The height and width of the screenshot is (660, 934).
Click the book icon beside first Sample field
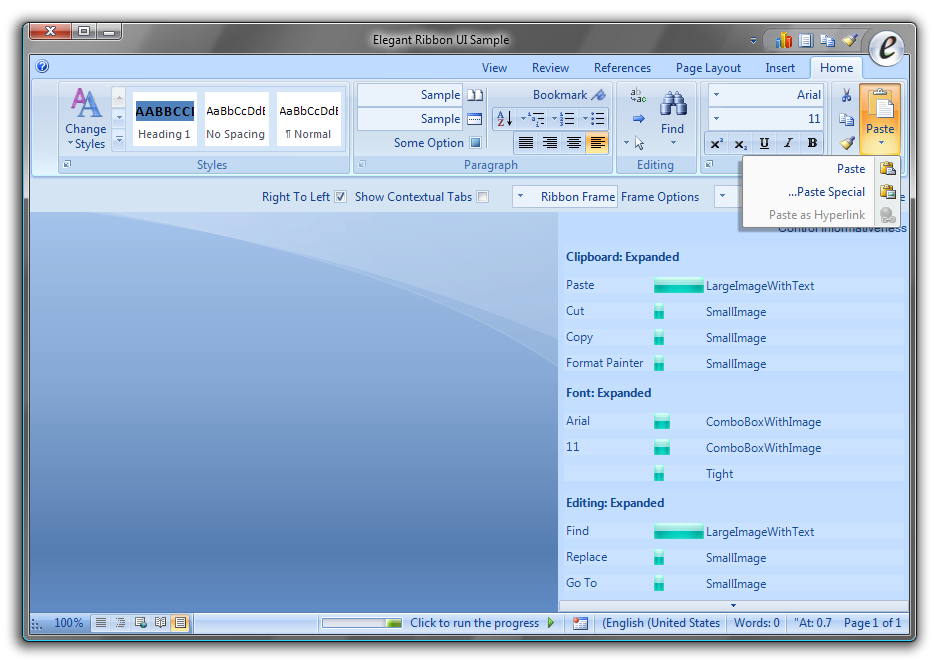coord(475,95)
